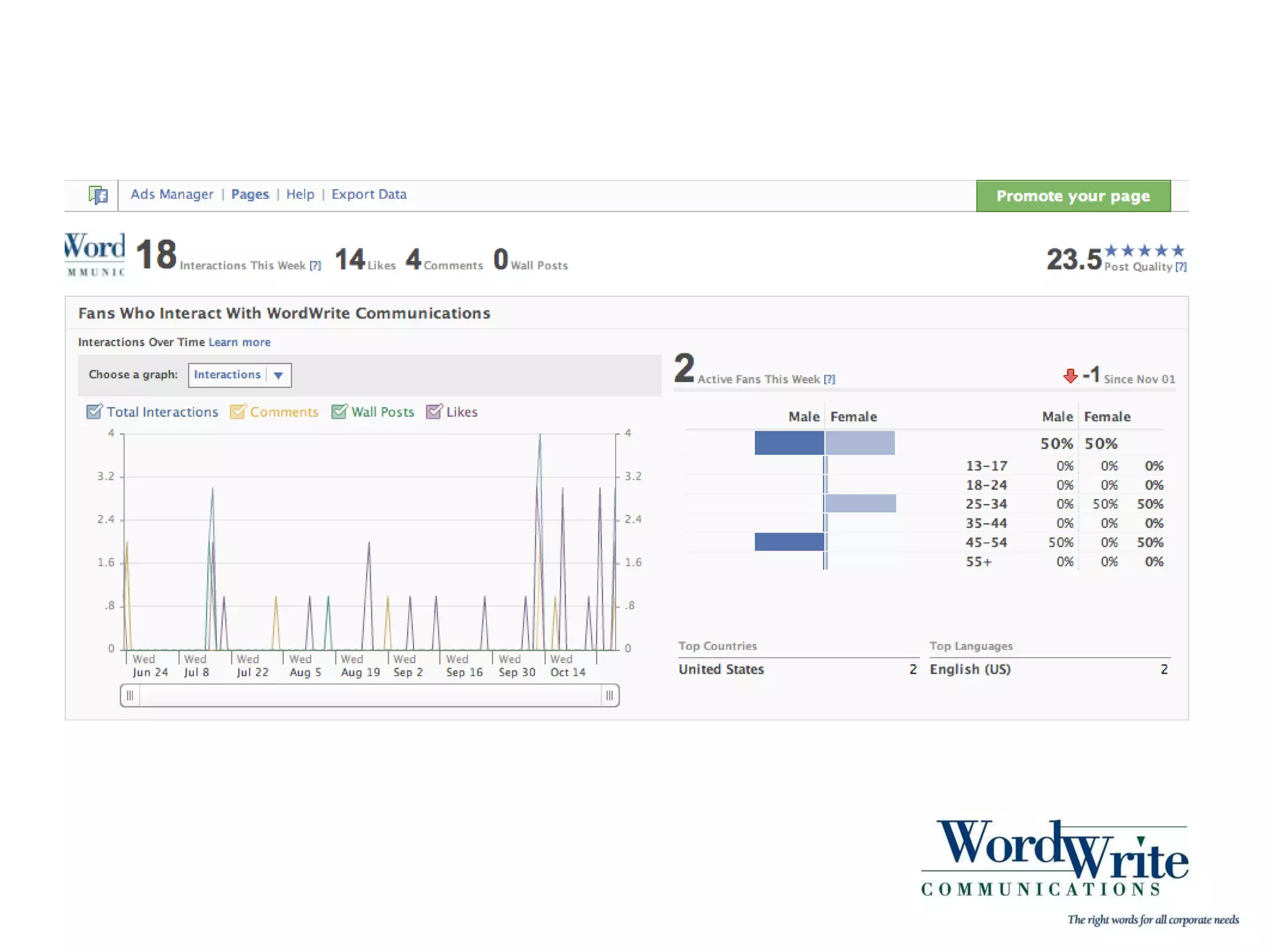Disable the Likes series checkbox

(x=434, y=412)
